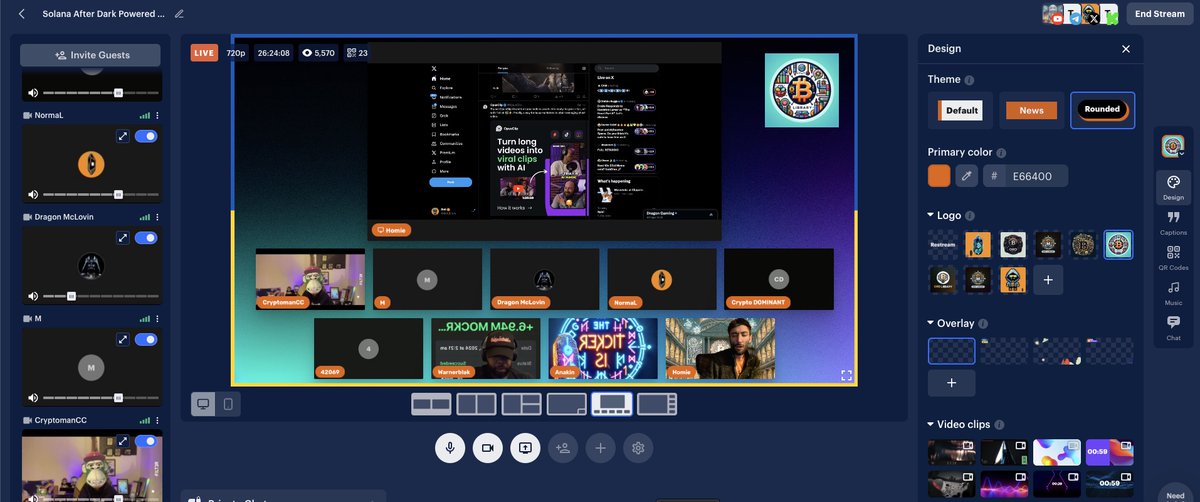This screenshot has width=1200, height=502.
Task: Select the first empty overlay thumbnail
Action: click(951, 350)
